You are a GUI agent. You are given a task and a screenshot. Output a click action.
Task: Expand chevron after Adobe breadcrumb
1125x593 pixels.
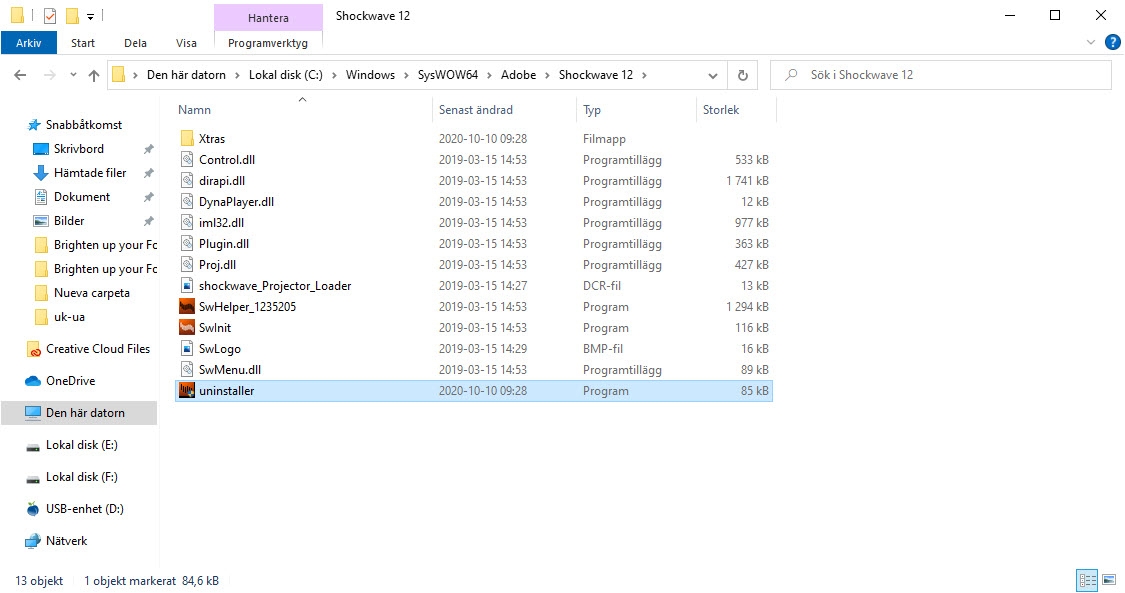pyautogui.click(x=547, y=75)
